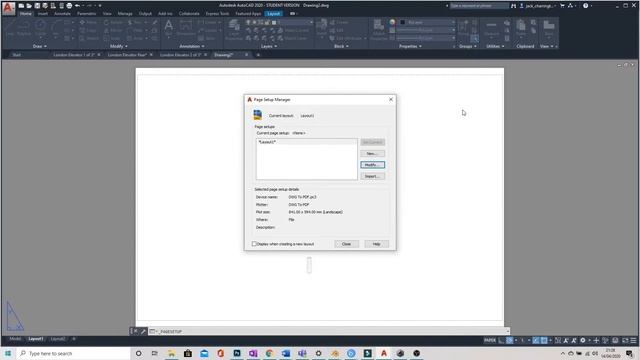The width and height of the screenshot is (640, 360).
Task: Open Chrome from the Windows taskbar
Action: [269, 353]
